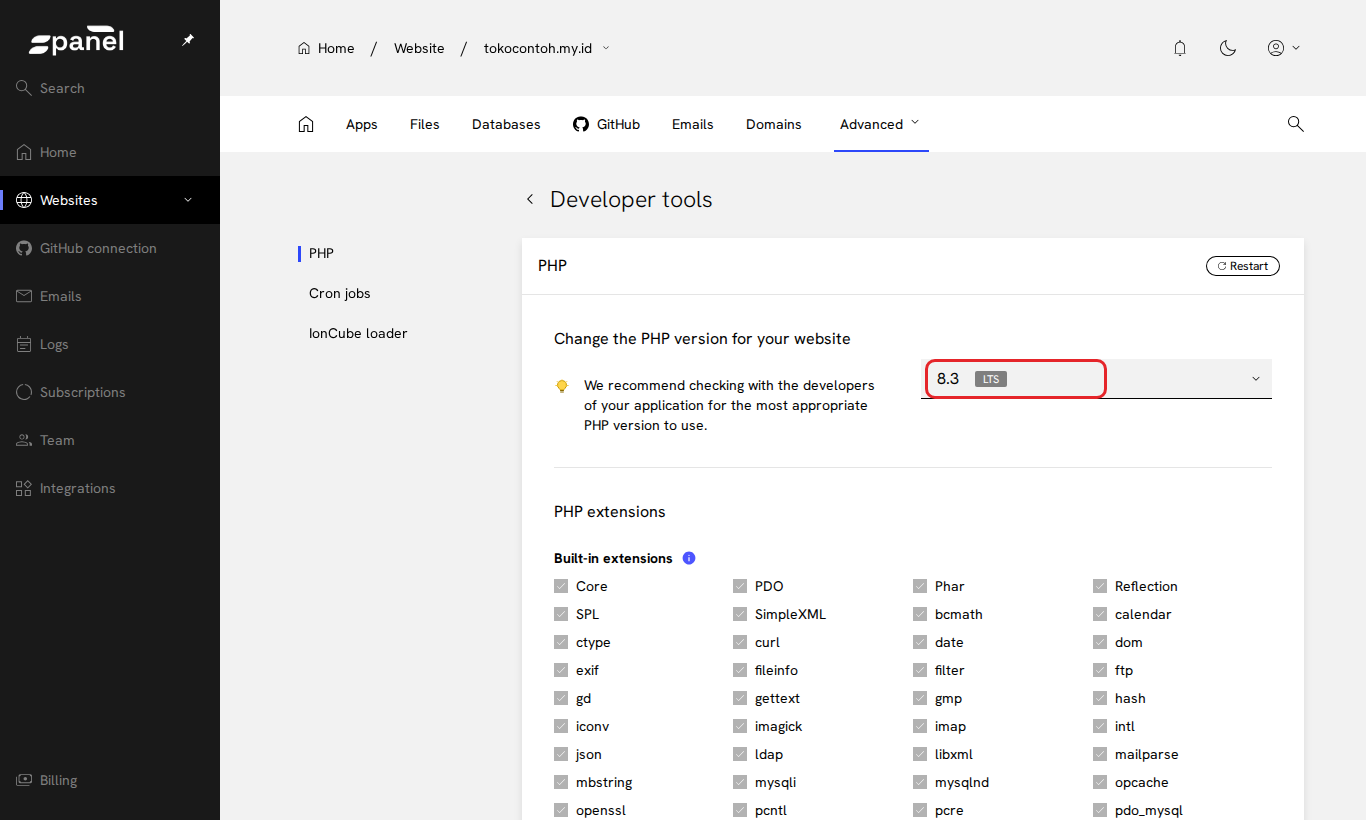Open Billing in the sidebar
The width and height of the screenshot is (1366, 820).
click(110, 780)
